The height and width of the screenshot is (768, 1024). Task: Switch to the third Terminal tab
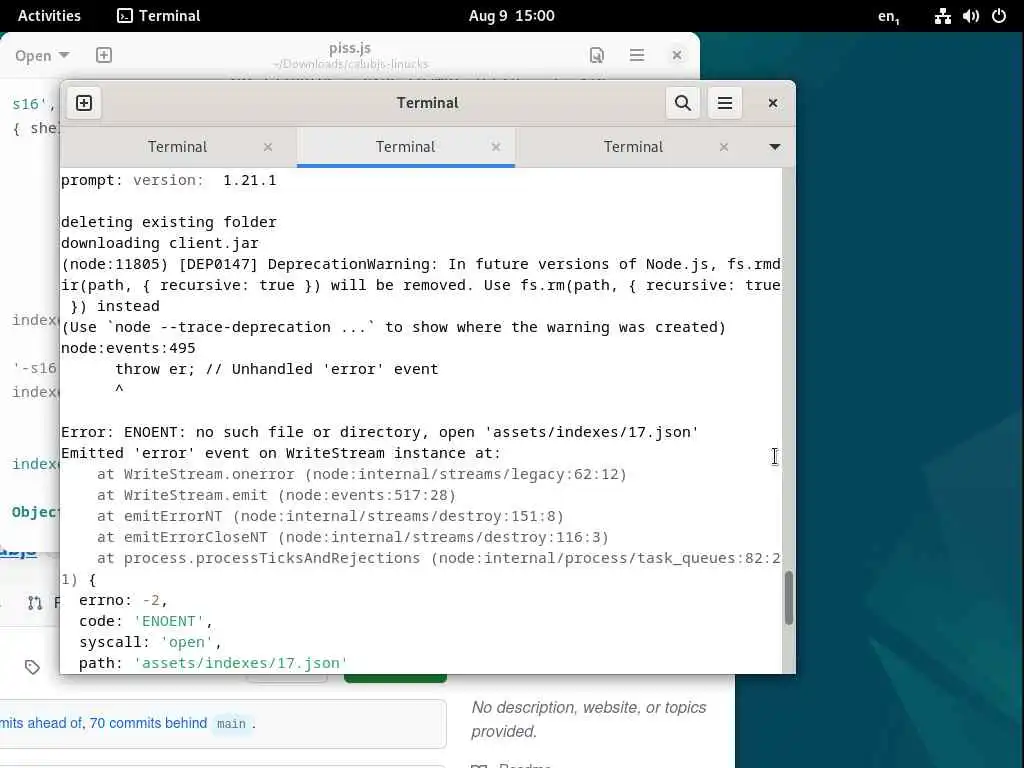(x=633, y=147)
